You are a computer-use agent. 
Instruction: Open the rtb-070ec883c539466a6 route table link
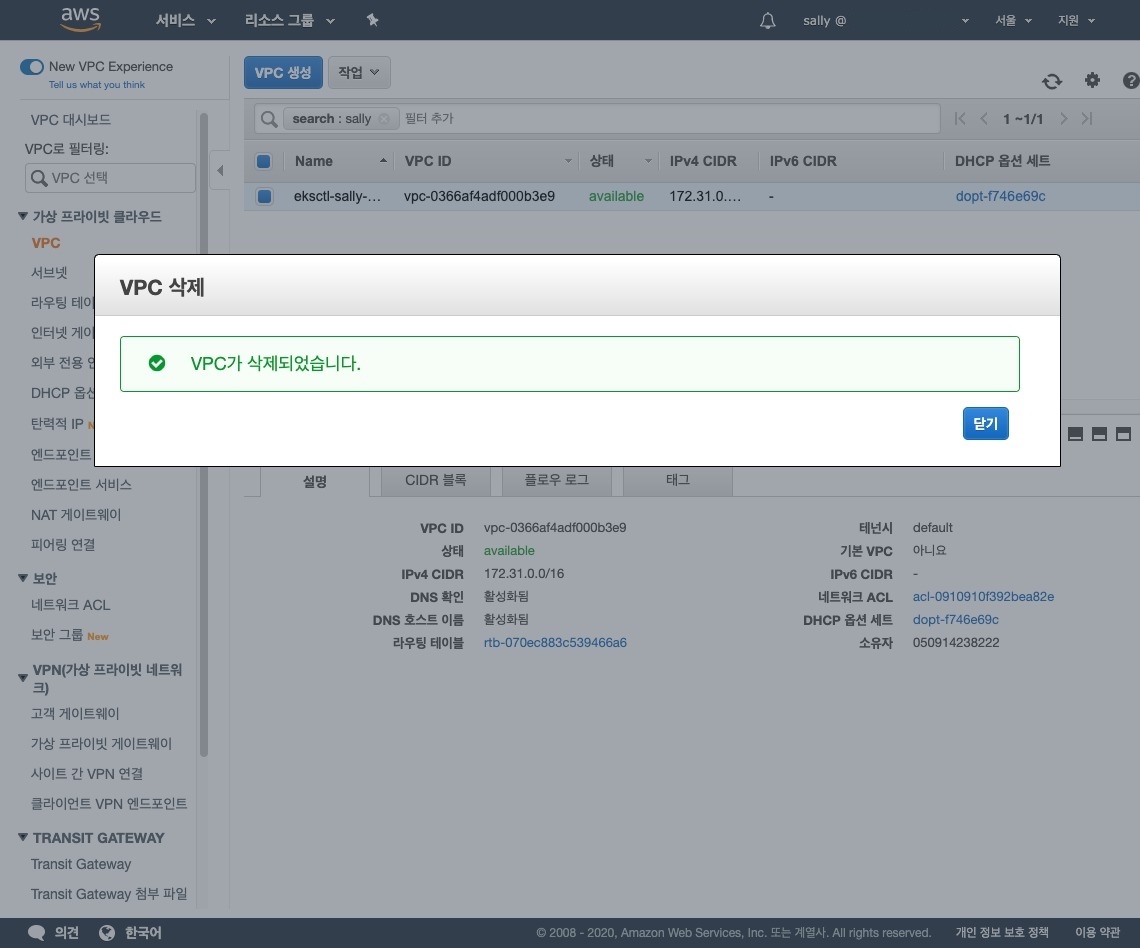555,643
